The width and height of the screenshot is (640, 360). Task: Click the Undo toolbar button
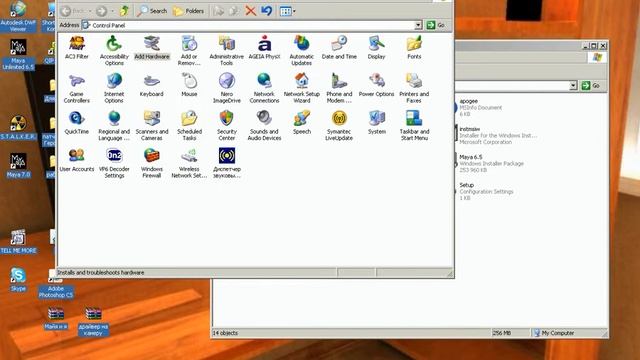267,11
